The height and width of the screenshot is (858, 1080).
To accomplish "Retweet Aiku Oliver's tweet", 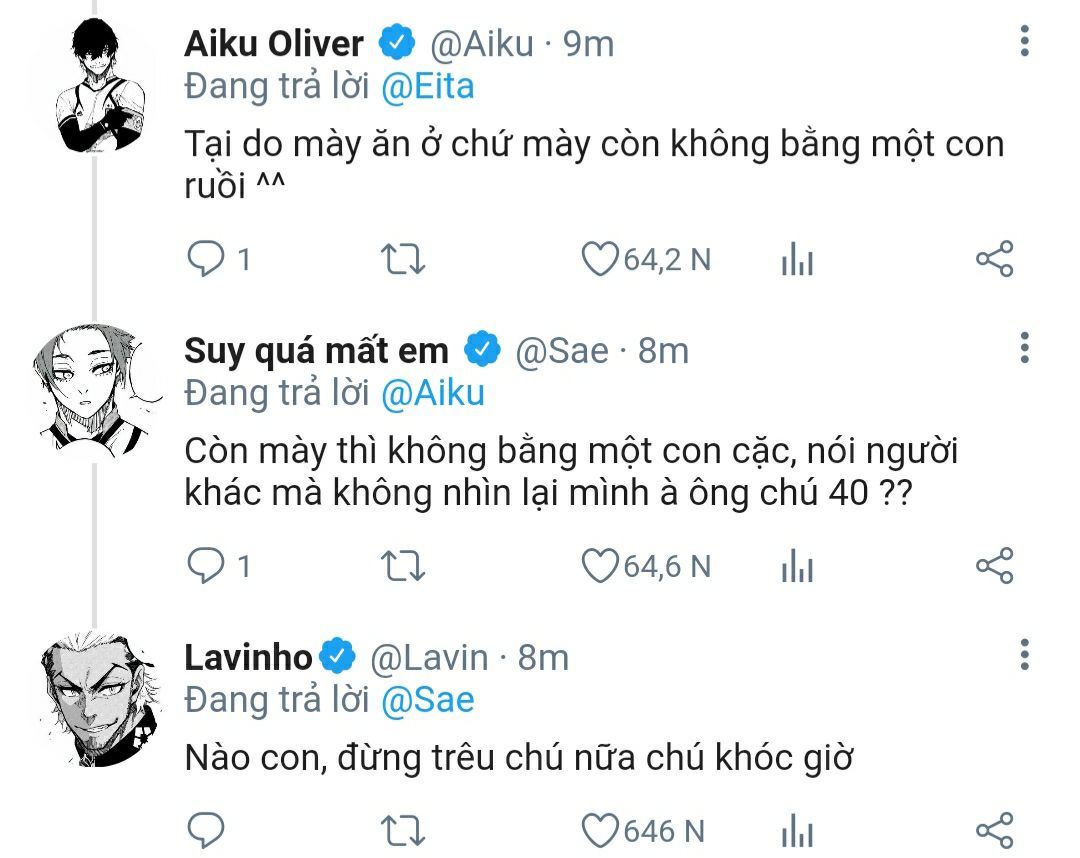I will point(404,260).
